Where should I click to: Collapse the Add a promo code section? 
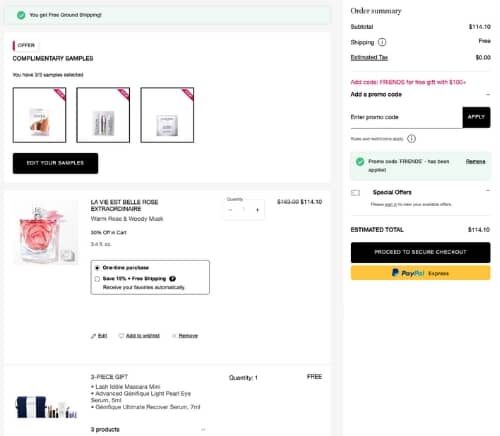pyautogui.click(x=488, y=94)
